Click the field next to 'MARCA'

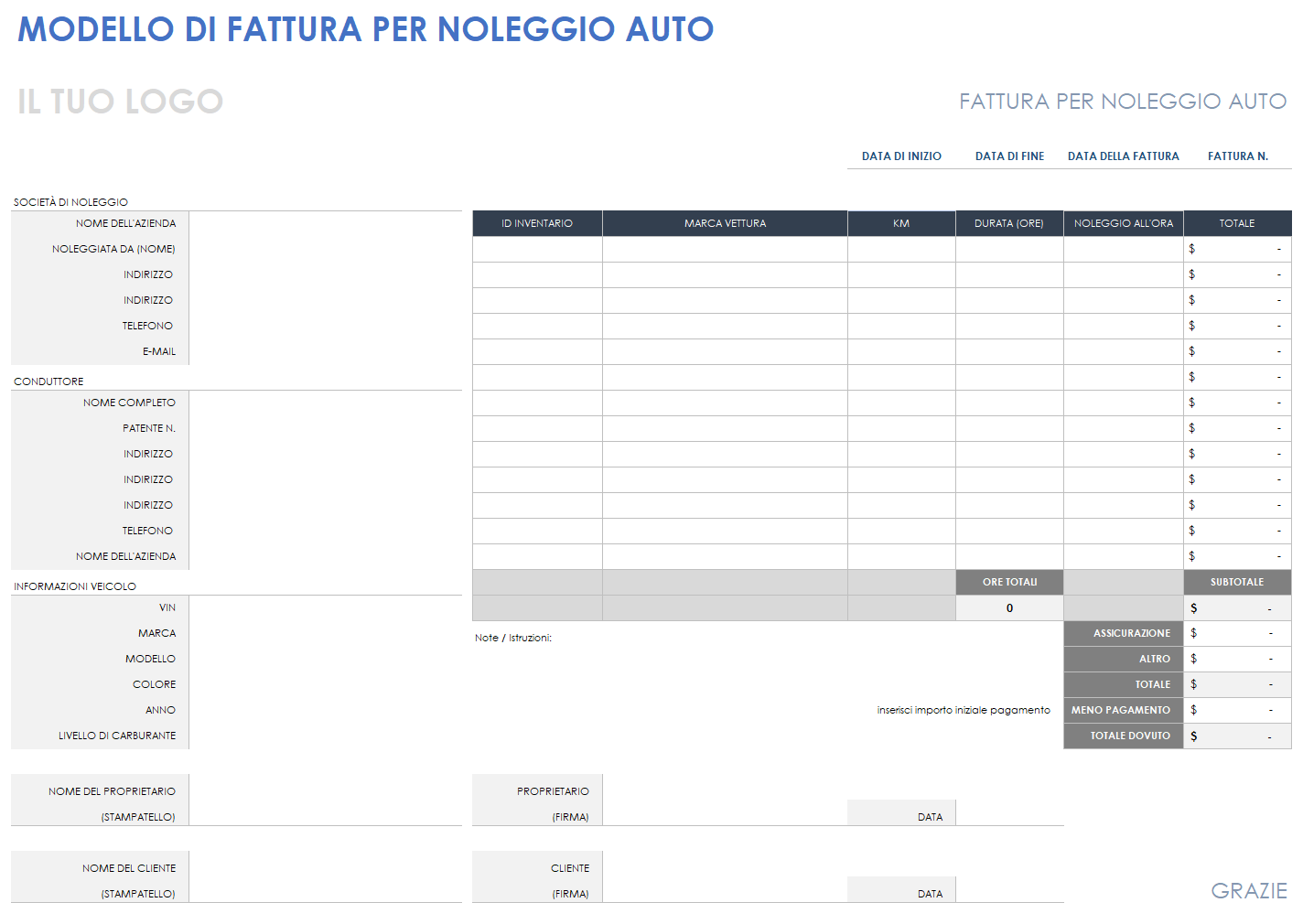click(326, 633)
